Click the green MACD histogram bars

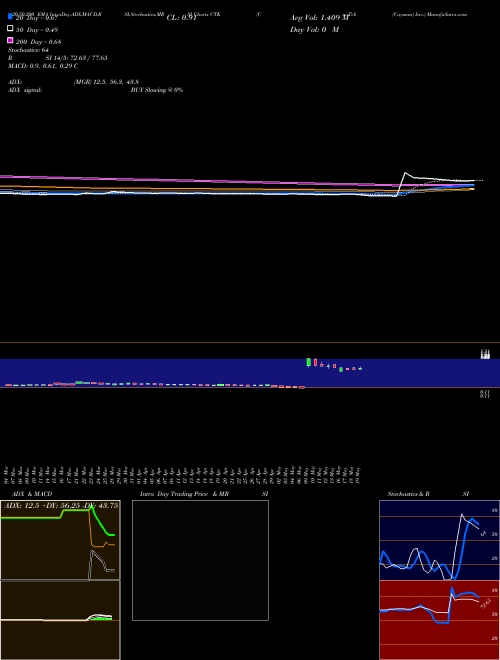101,618
